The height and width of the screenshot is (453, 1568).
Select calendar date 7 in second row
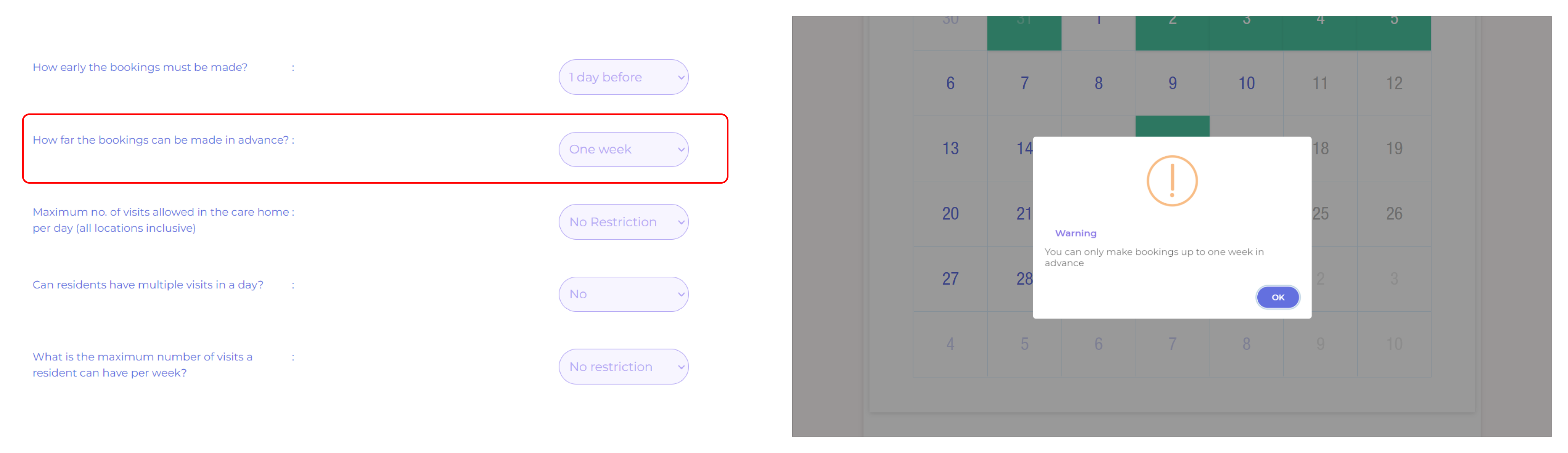[1024, 83]
